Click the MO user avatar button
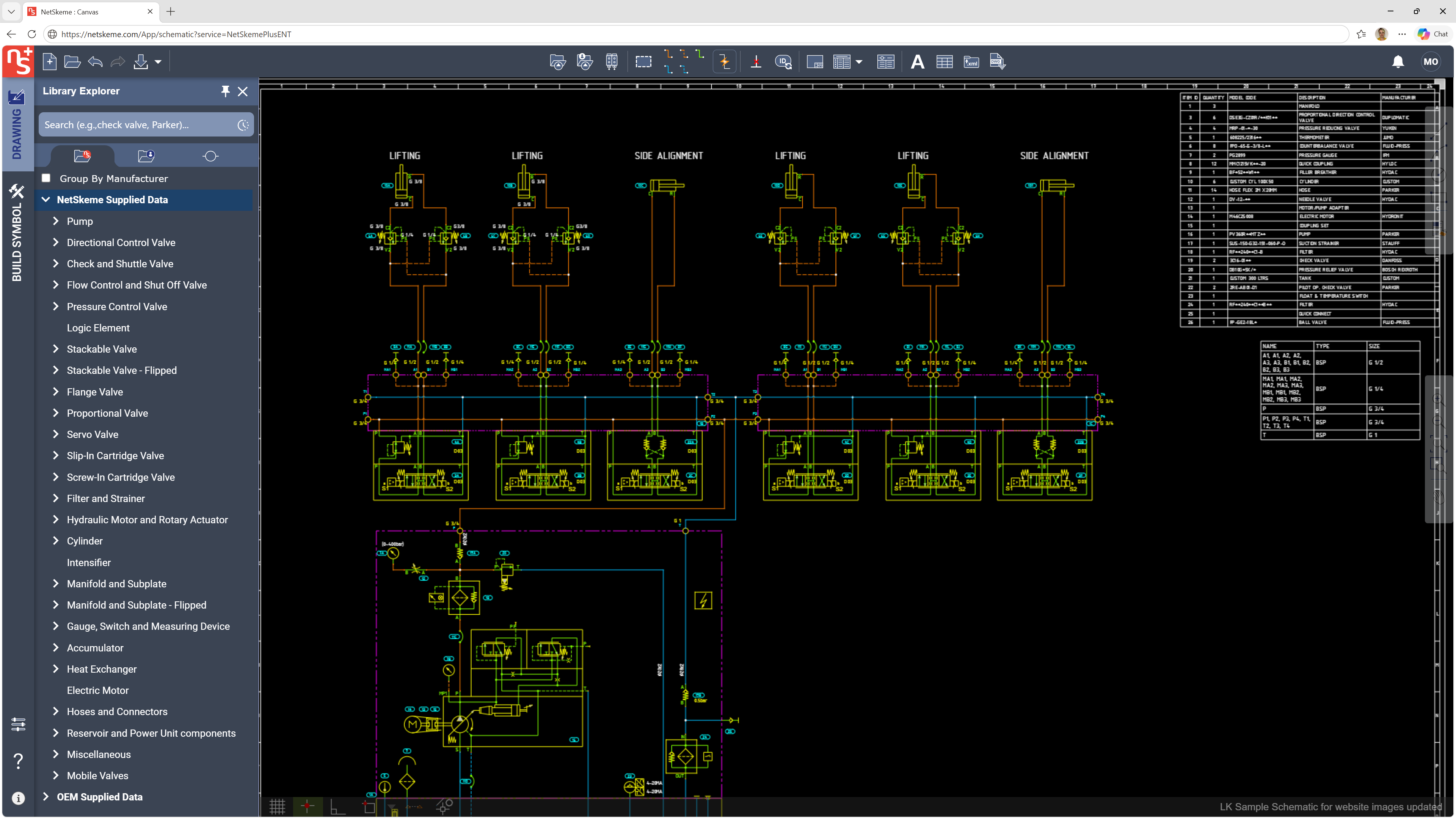The image size is (1456, 819). coord(1431,61)
